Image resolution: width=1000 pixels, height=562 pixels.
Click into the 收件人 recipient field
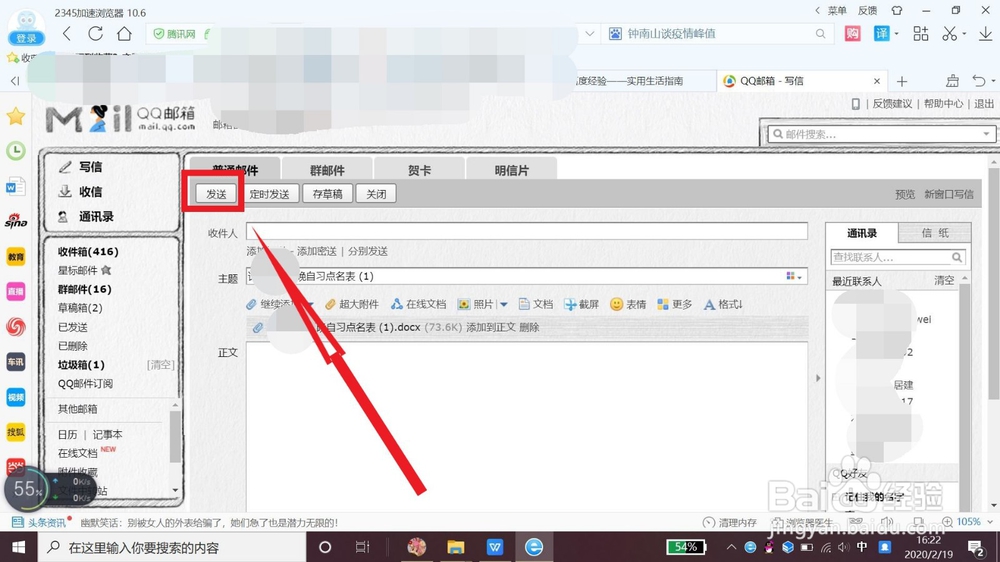tap(527, 231)
